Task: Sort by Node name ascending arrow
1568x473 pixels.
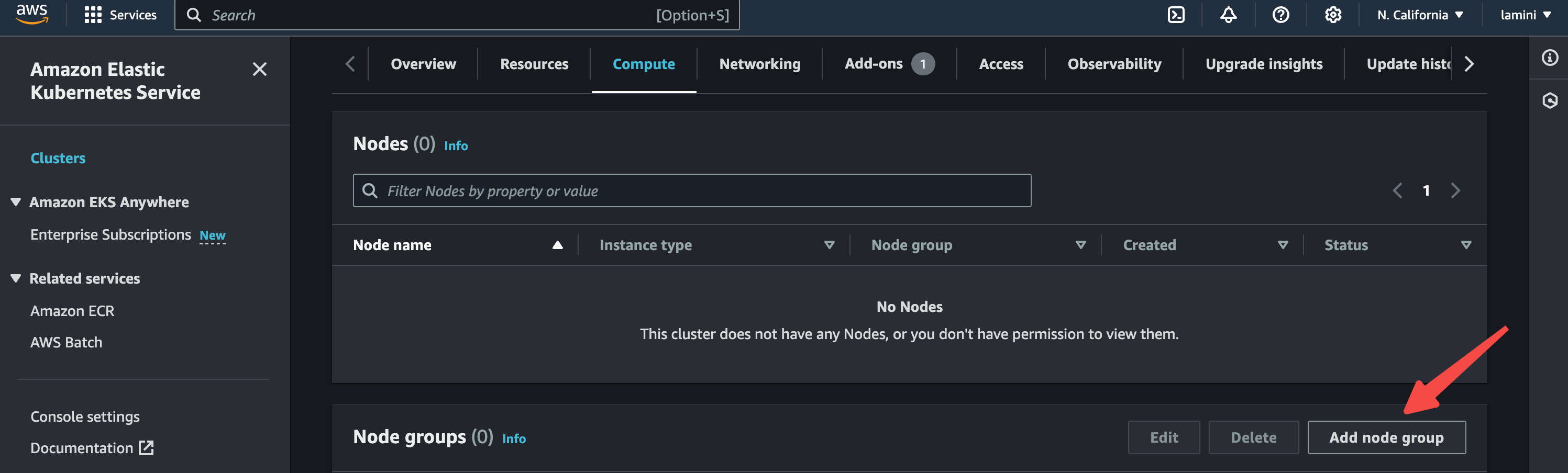Action: click(x=557, y=245)
